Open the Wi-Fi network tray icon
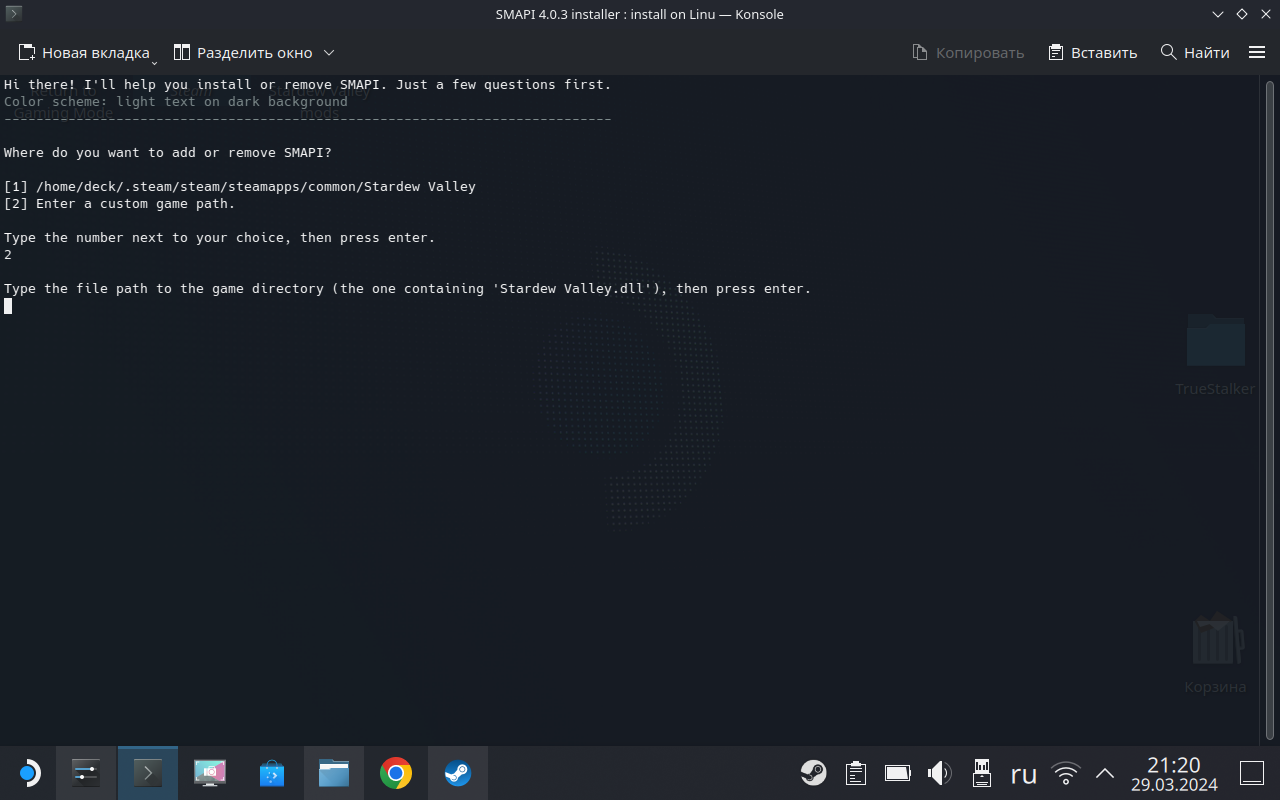This screenshot has width=1280, height=800. [1066, 773]
